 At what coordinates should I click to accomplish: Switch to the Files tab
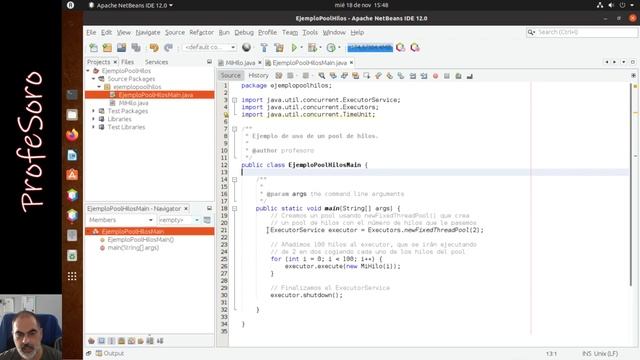tap(127, 62)
